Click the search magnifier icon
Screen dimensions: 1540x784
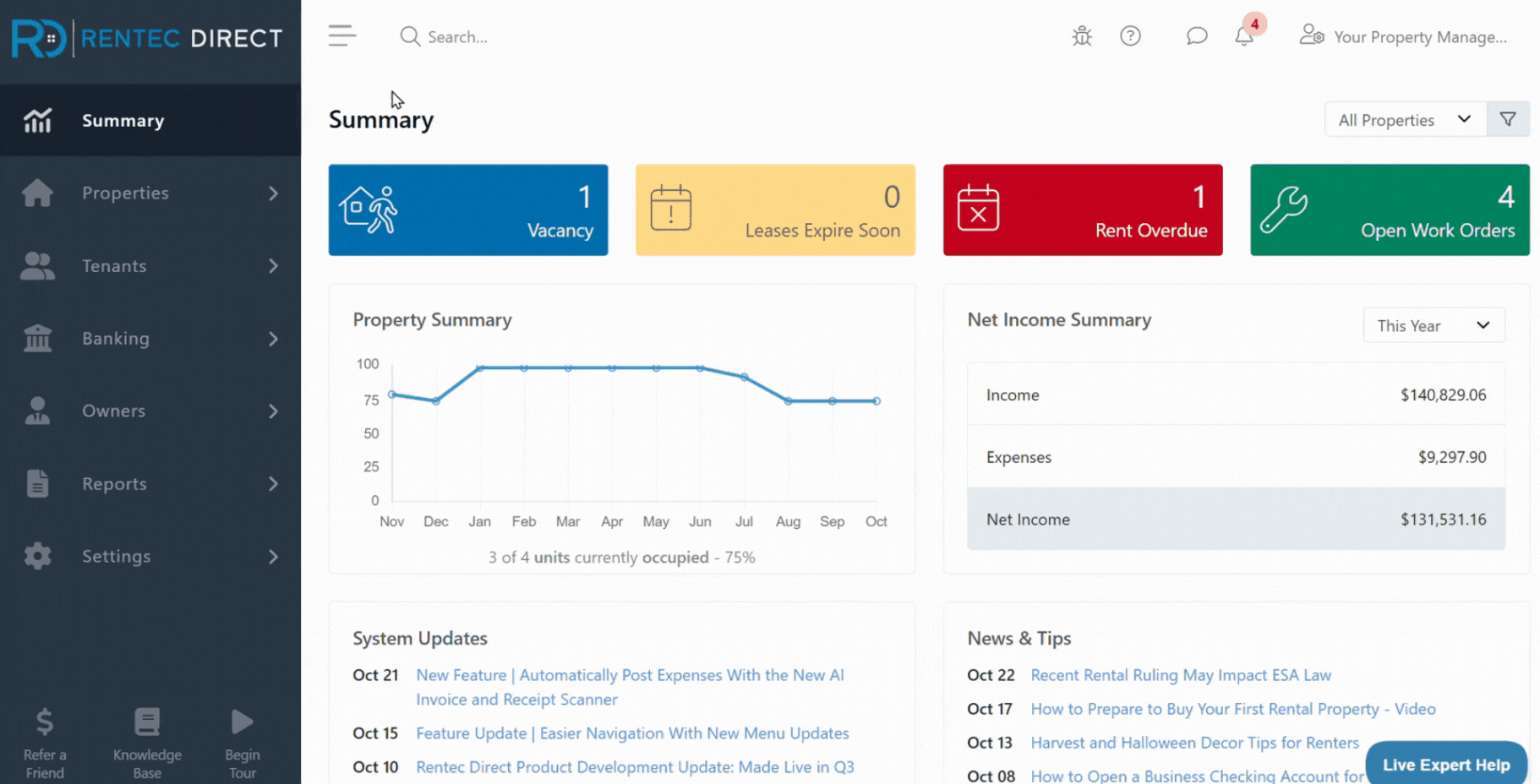(x=410, y=36)
